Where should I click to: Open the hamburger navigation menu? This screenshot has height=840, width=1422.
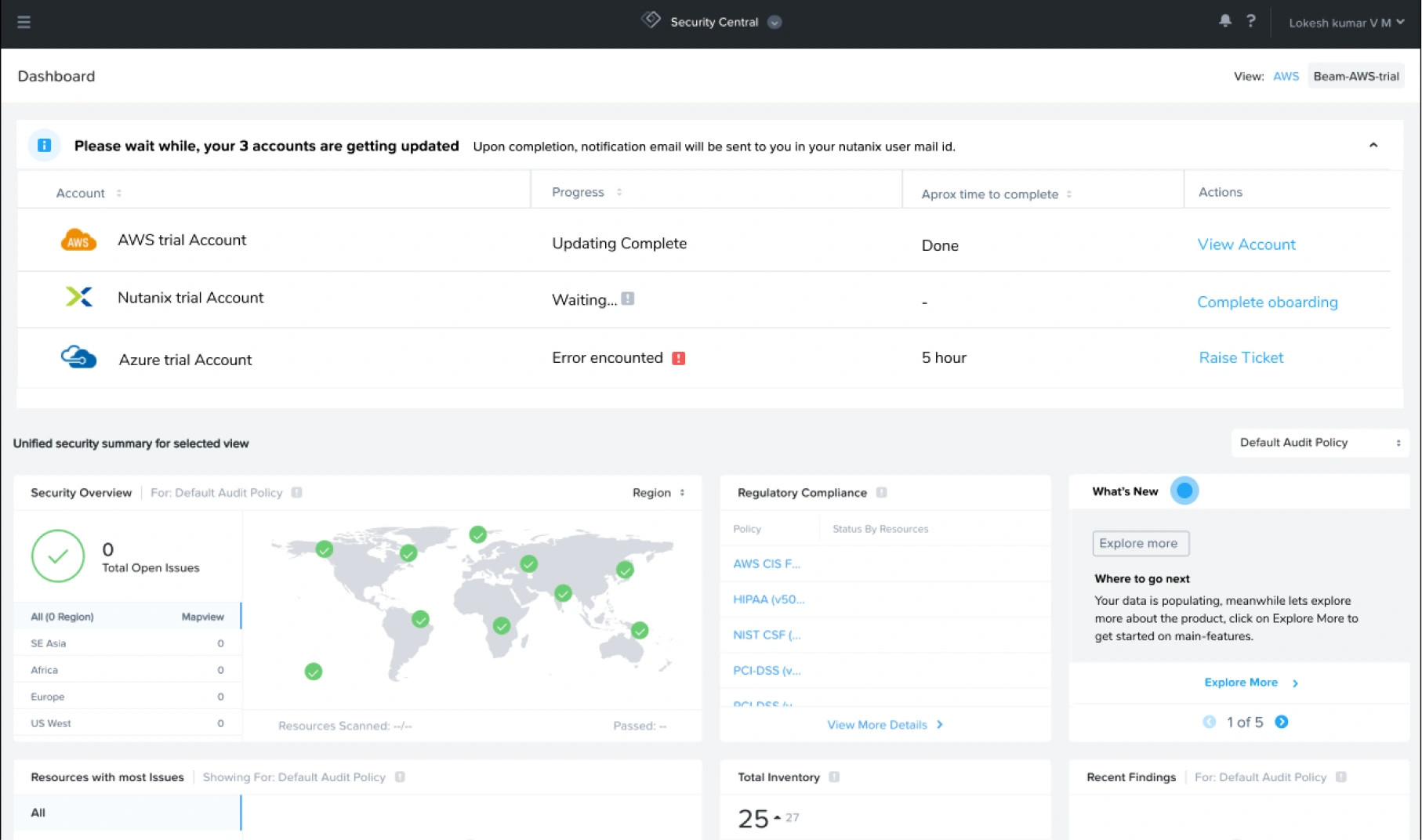(24, 22)
